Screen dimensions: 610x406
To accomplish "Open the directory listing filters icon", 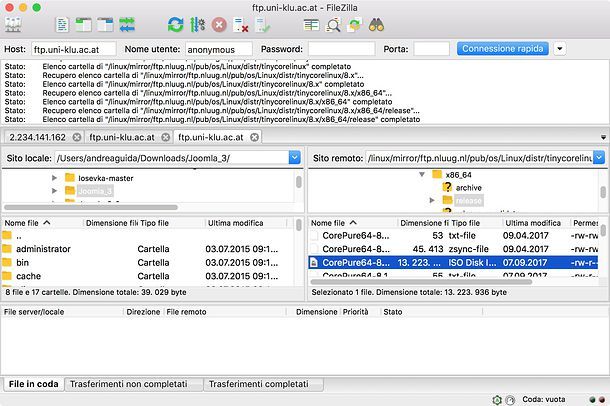I will 311,25.
